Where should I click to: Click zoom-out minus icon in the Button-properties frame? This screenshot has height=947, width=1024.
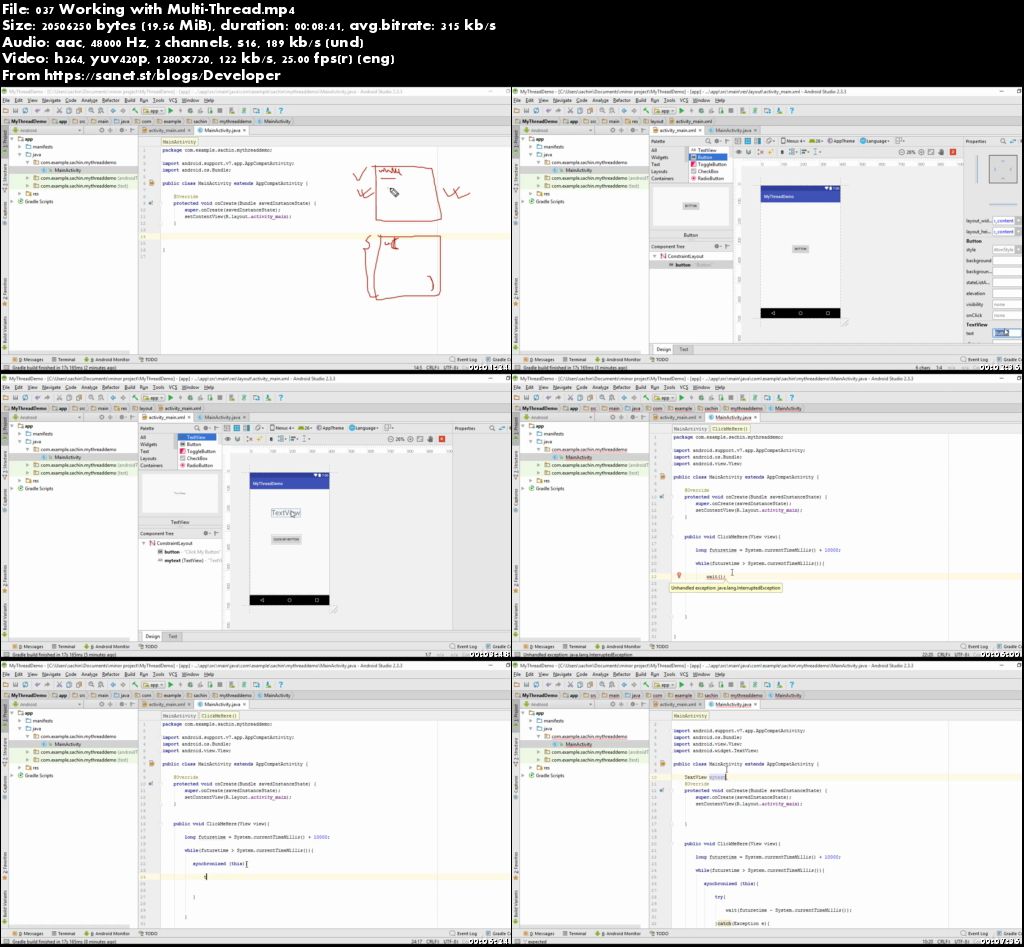click(902, 152)
